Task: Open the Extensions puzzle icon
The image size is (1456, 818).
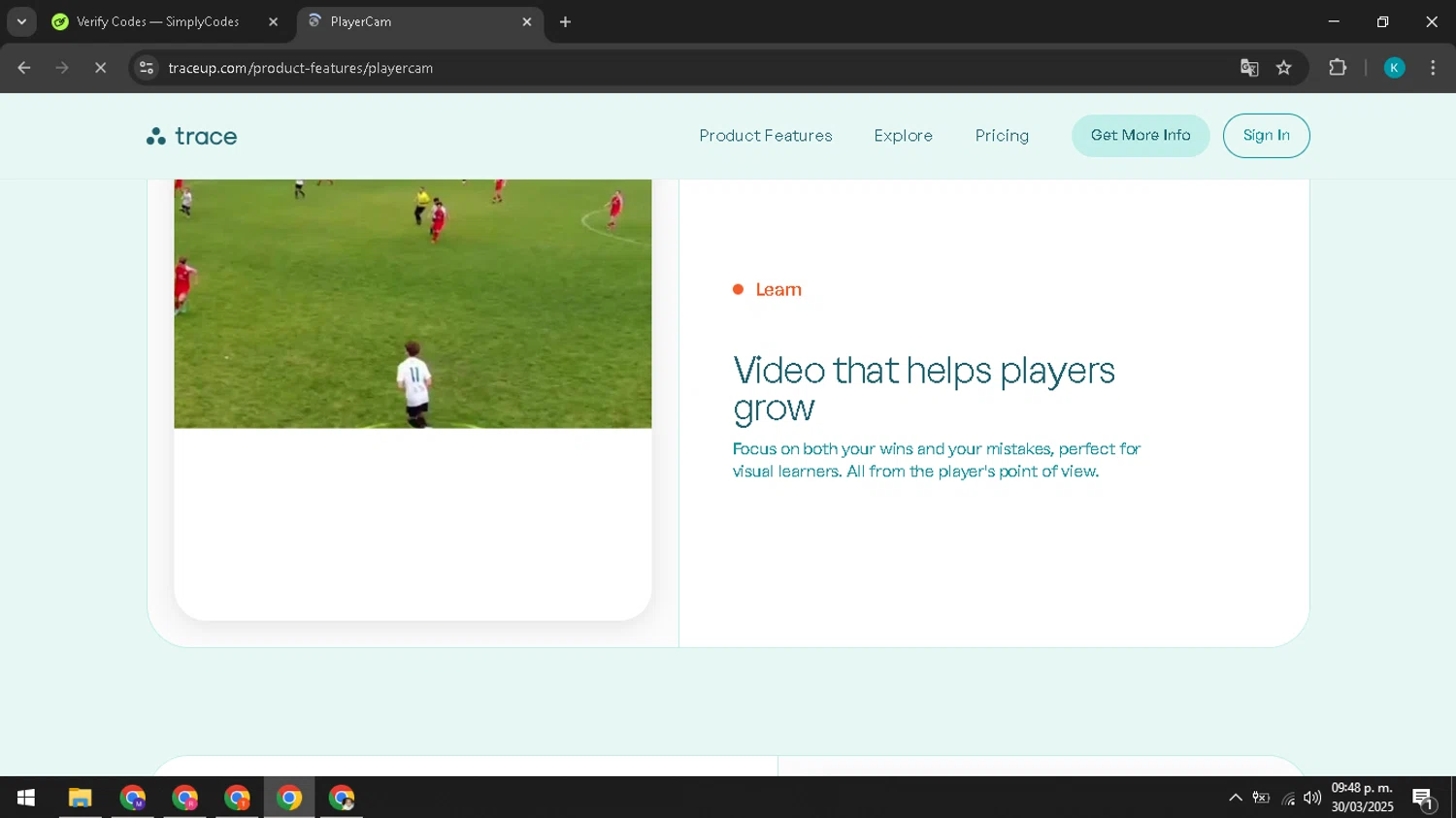Action: [x=1338, y=68]
